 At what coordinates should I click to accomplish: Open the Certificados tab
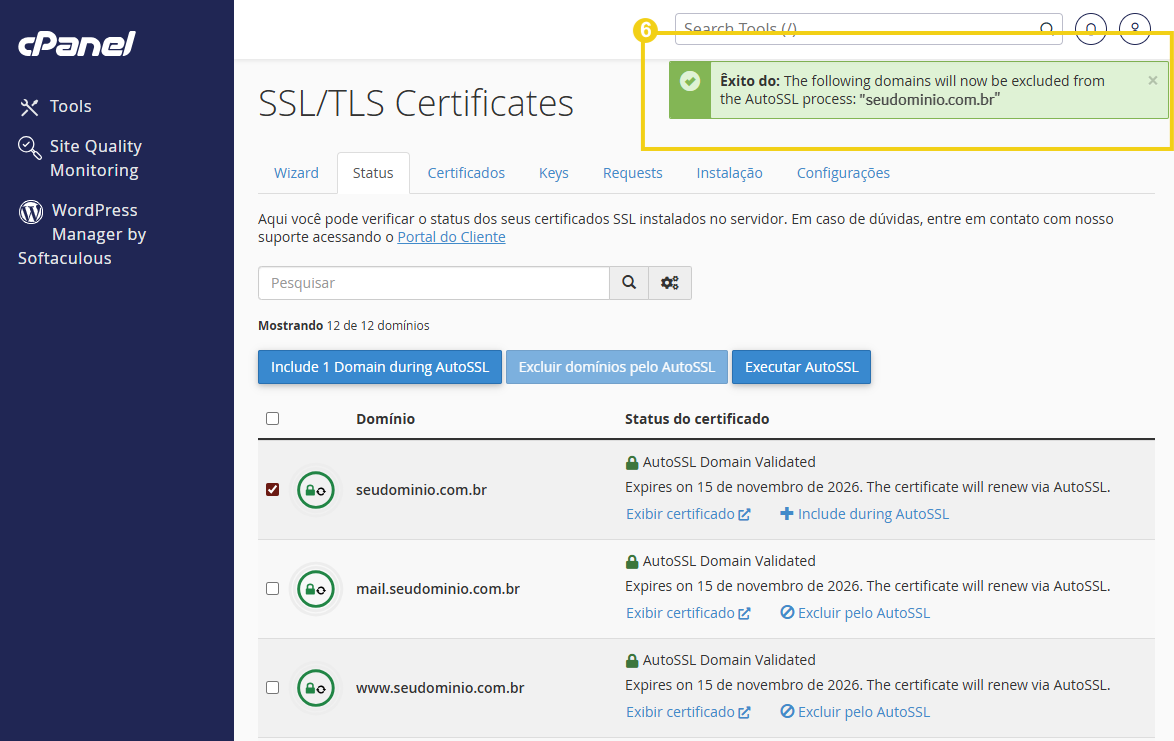coord(466,173)
